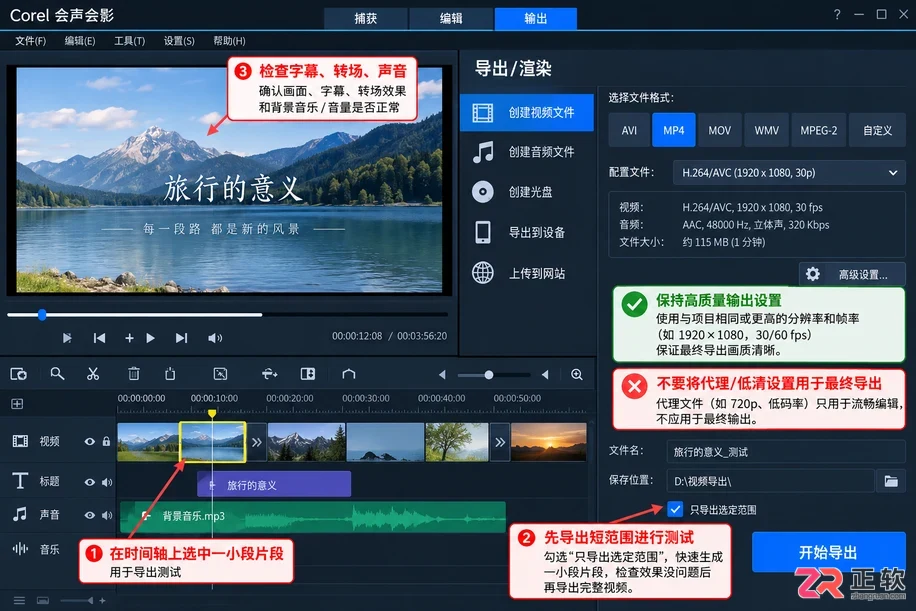Click the copy/paste clipboard icon
Viewport: 916px width, 611px height.
pos(170,374)
